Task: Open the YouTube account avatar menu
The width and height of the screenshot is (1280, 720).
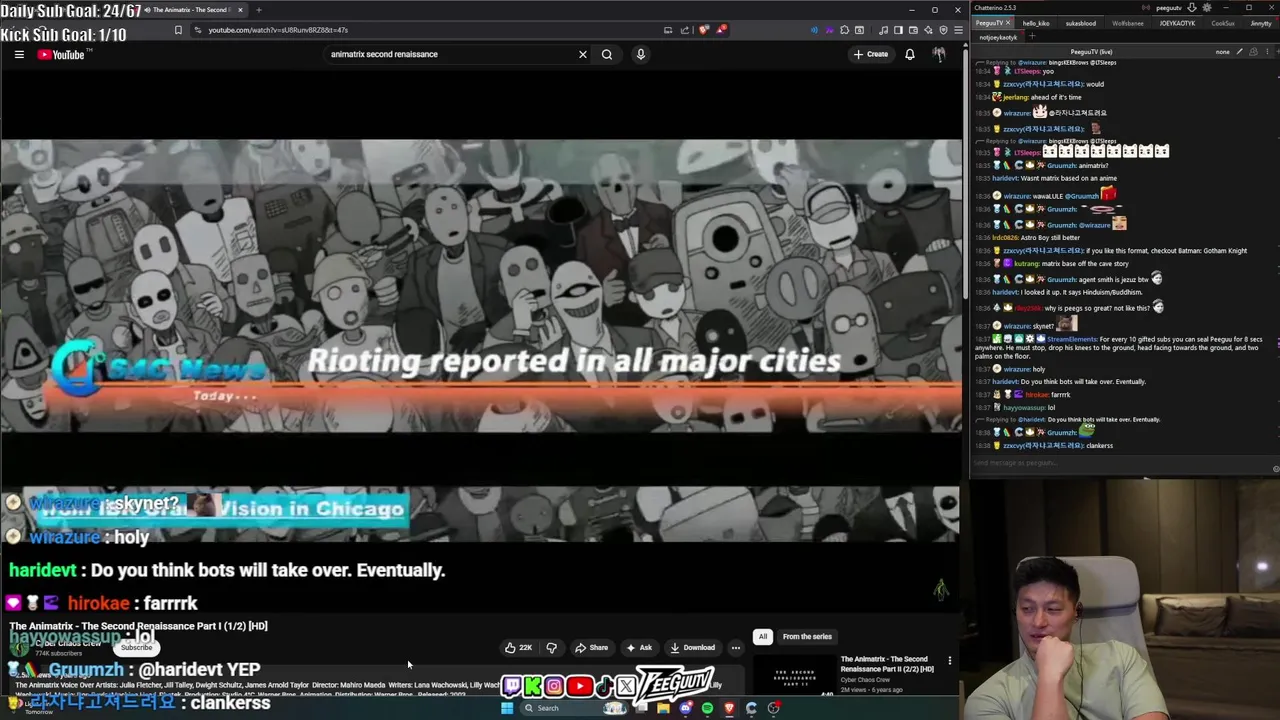Action: [939, 54]
